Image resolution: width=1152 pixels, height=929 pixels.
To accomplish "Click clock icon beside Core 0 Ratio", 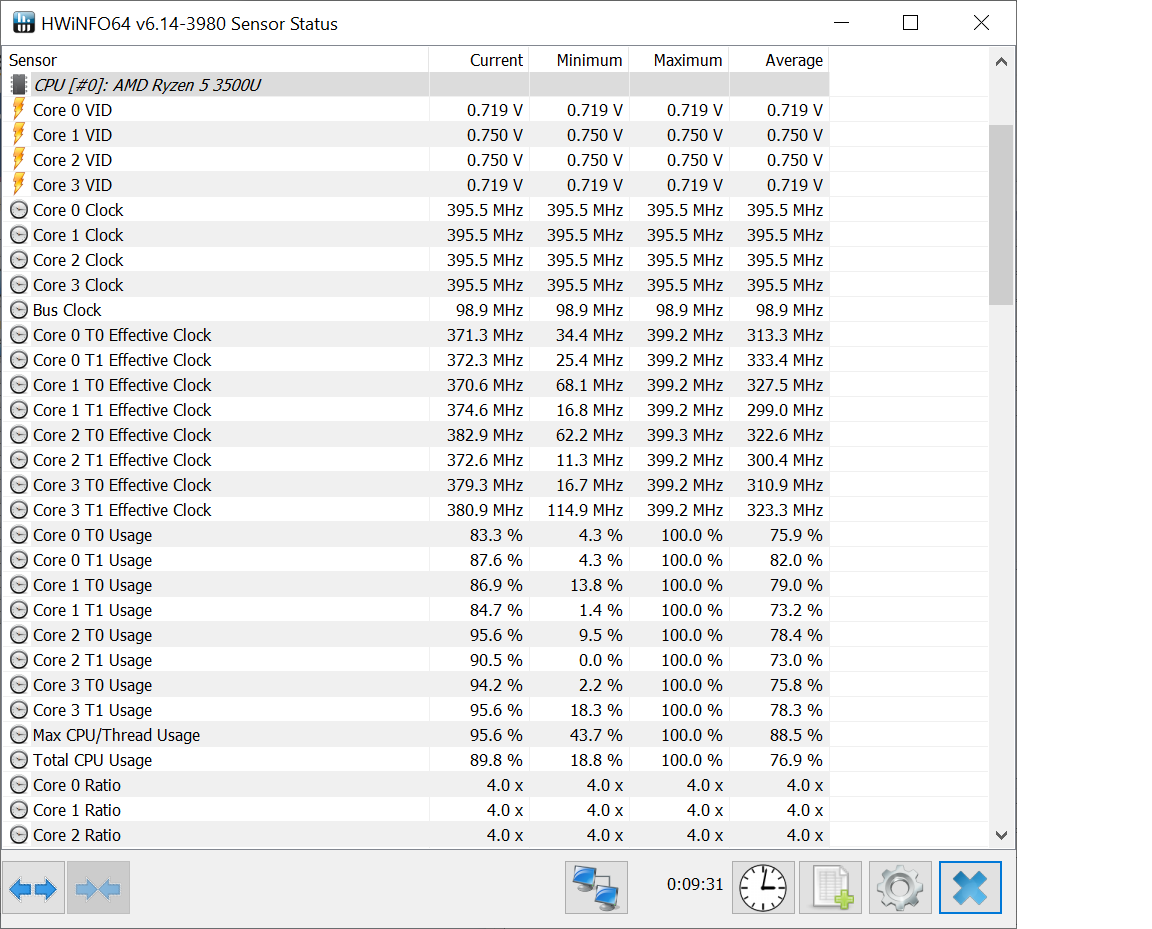I will pos(19,785).
